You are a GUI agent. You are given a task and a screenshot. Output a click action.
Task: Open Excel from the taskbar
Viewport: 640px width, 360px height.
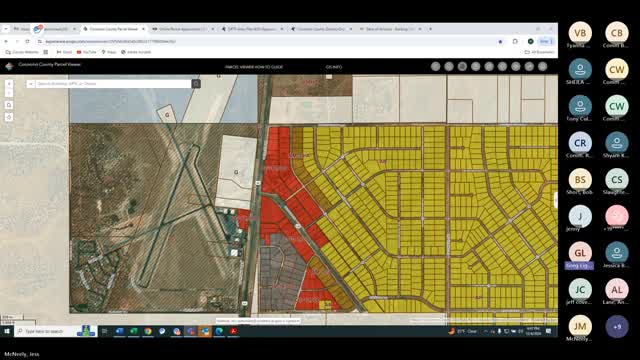click(x=133, y=331)
